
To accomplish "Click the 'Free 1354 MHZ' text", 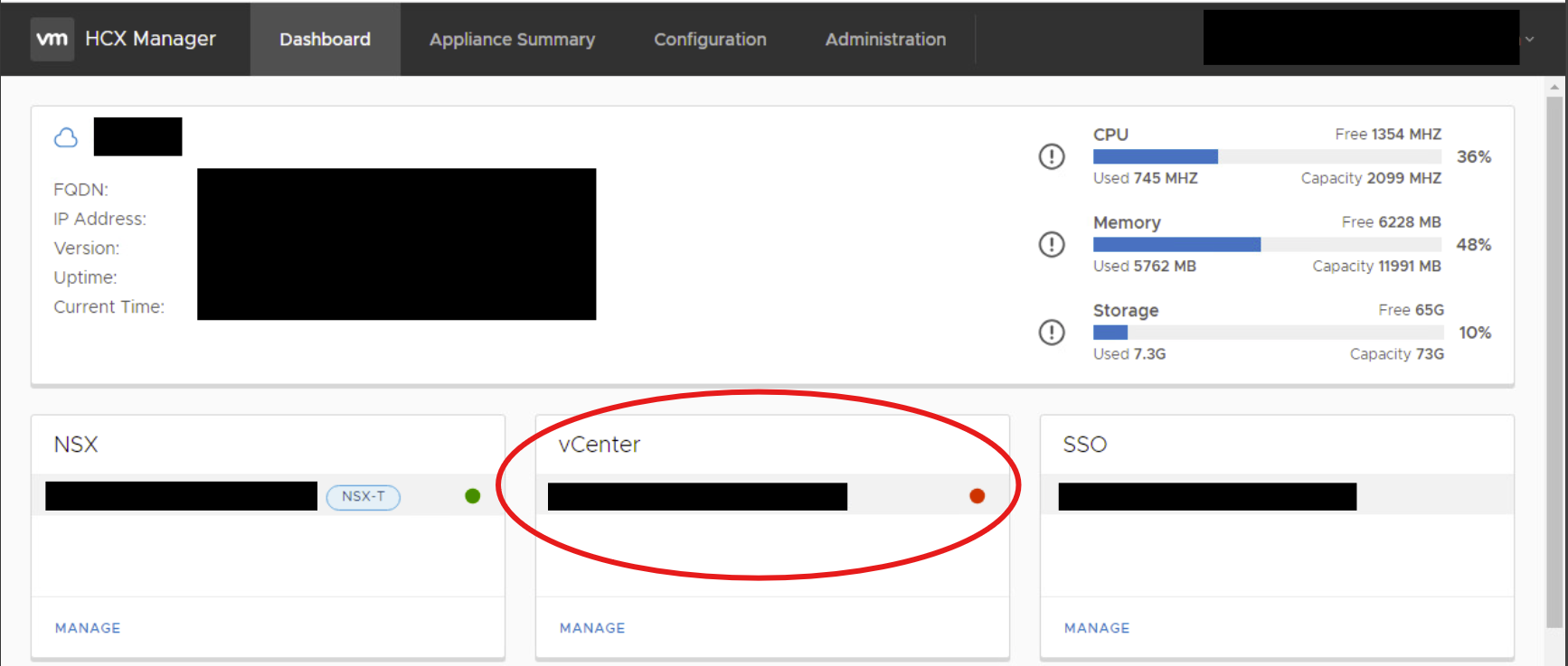I will coord(1388,134).
